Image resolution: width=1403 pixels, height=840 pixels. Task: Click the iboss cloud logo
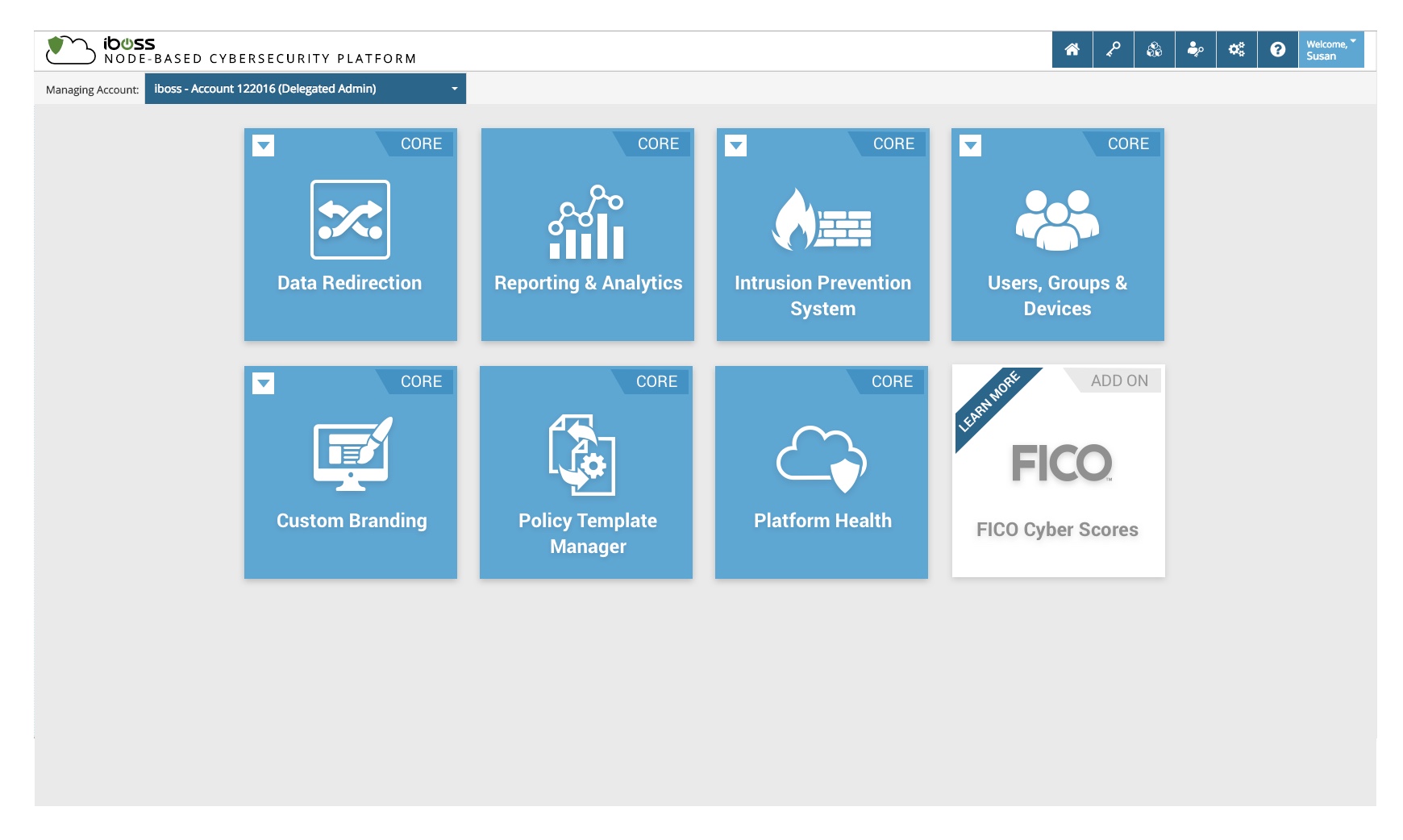pyautogui.click(x=71, y=49)
